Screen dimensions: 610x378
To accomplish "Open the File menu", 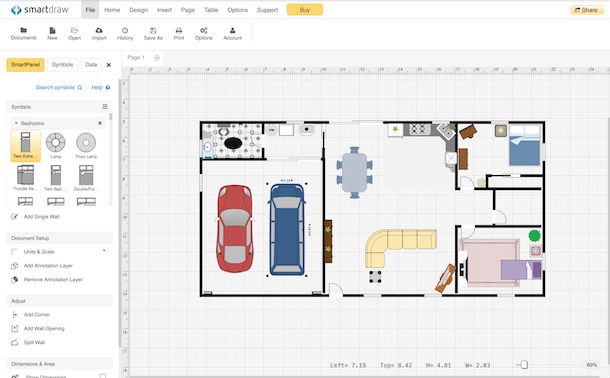I will tap(90, 10).
